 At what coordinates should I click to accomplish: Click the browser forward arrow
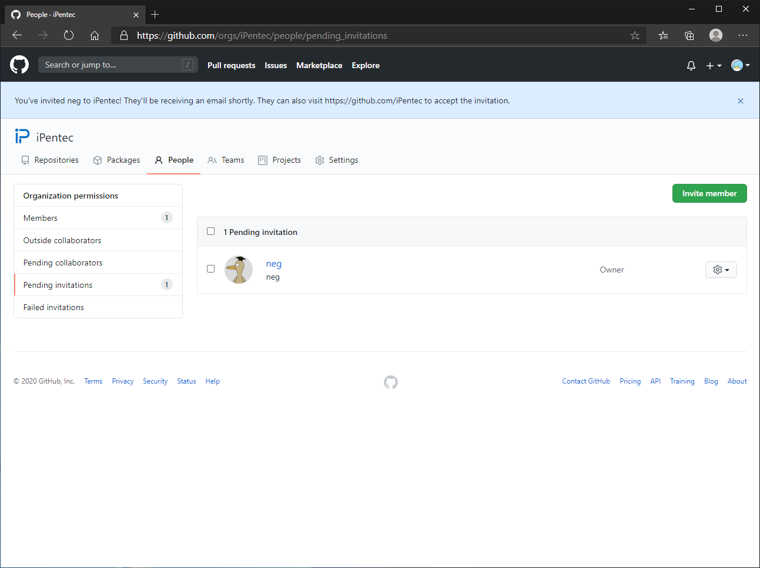point(43,35)
